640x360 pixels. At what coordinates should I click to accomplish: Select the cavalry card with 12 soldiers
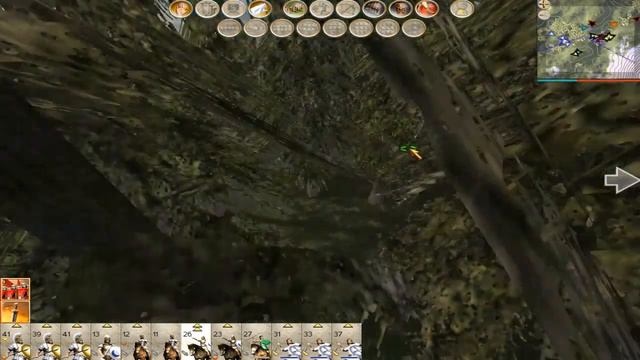pos(136,342)
